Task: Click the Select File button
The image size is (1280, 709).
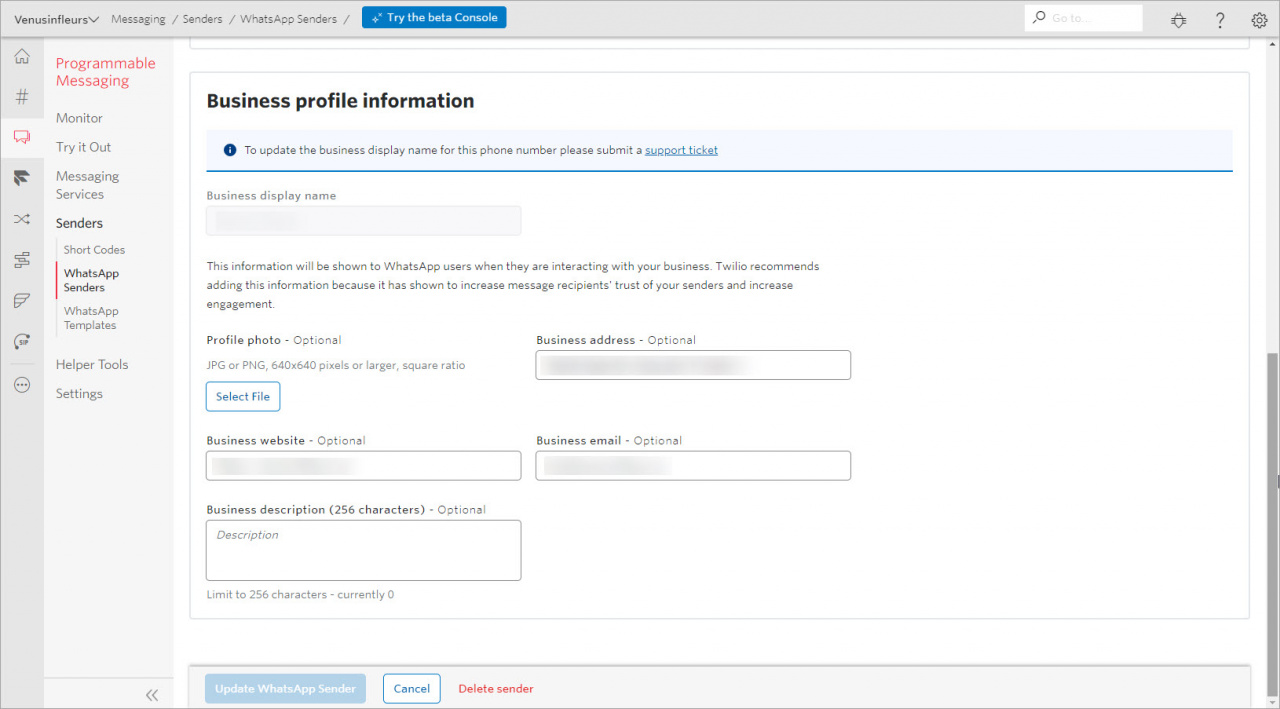Action: 243,397
